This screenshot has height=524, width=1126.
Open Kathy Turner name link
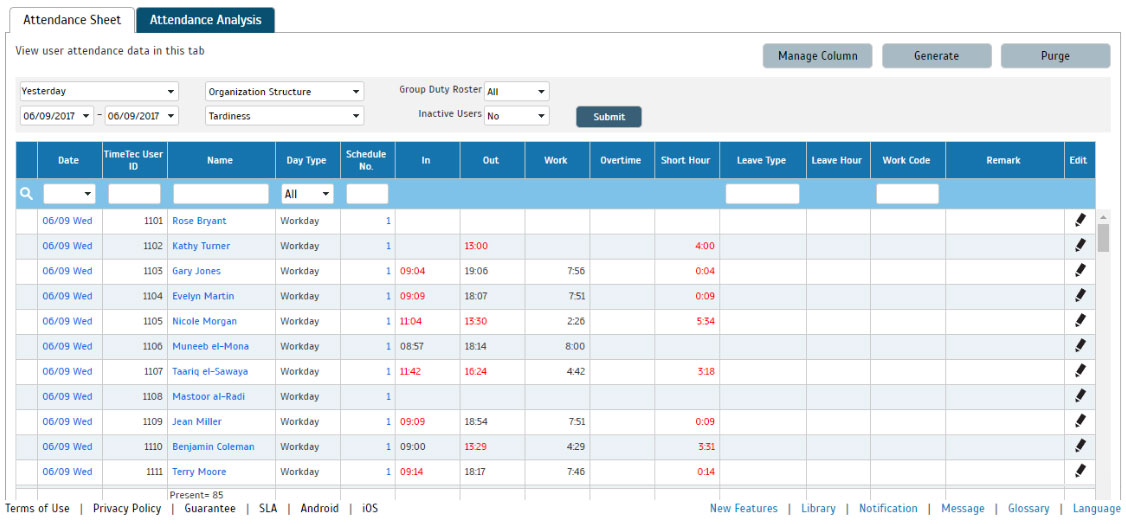tap(201, 245)
